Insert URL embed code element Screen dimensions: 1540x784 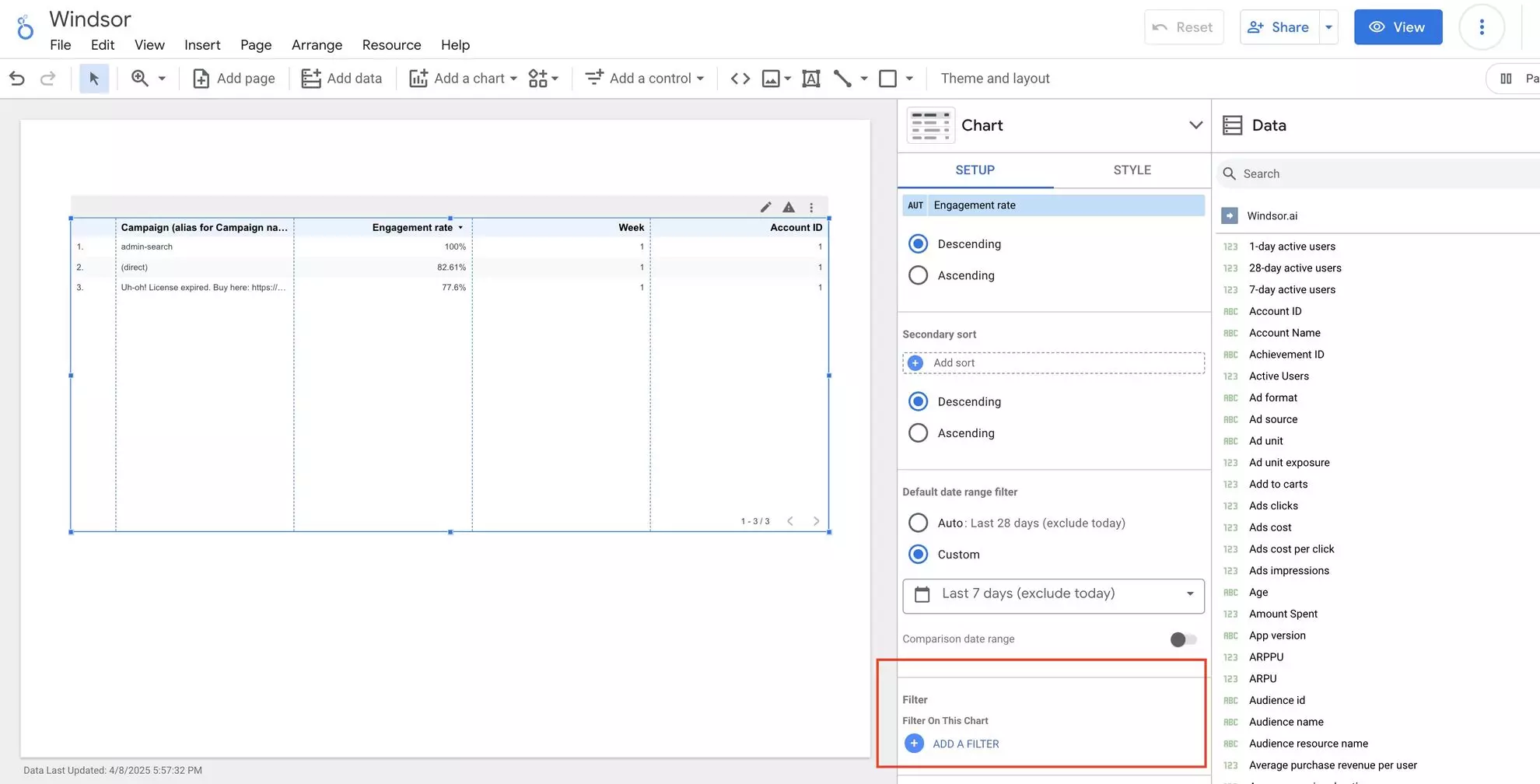(x=740, y=79)
